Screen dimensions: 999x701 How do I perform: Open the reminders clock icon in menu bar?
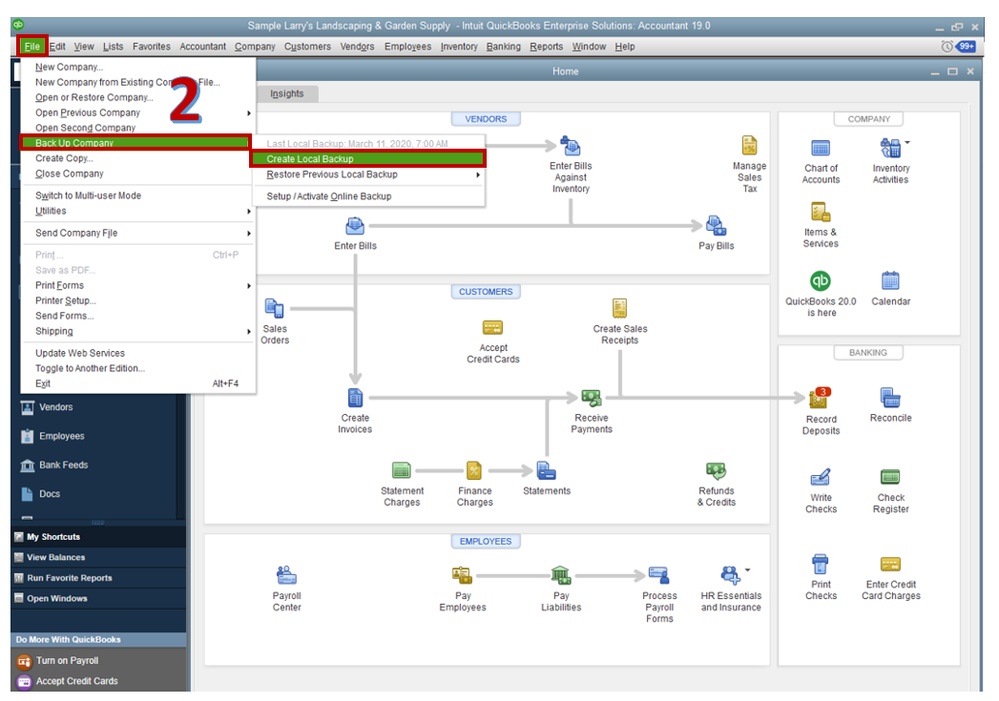(947, 47)
